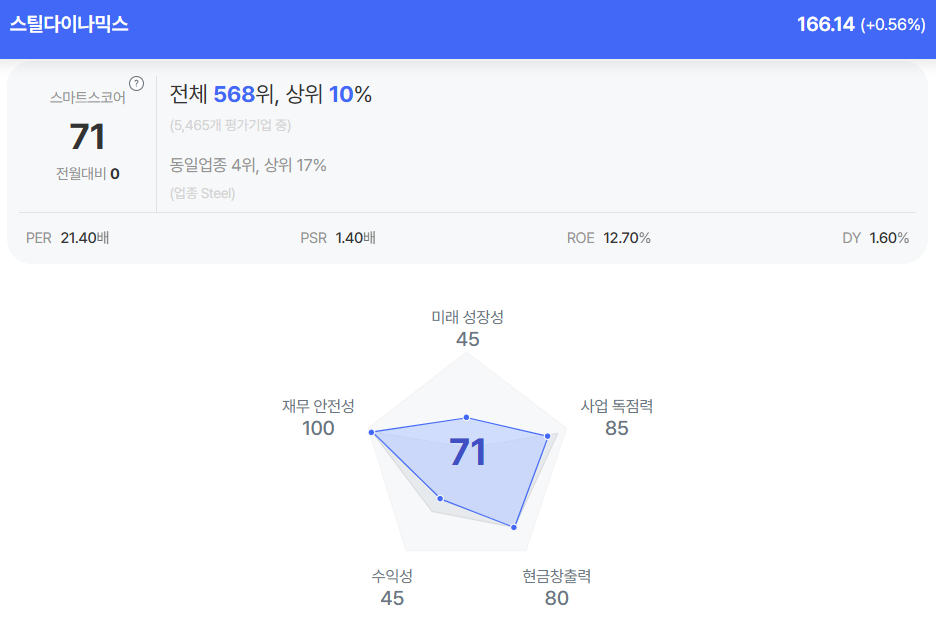Select the PER 21.40배 metric
Image resolution: width=936 pixels, height=631 pixels.
click(67, 238)
